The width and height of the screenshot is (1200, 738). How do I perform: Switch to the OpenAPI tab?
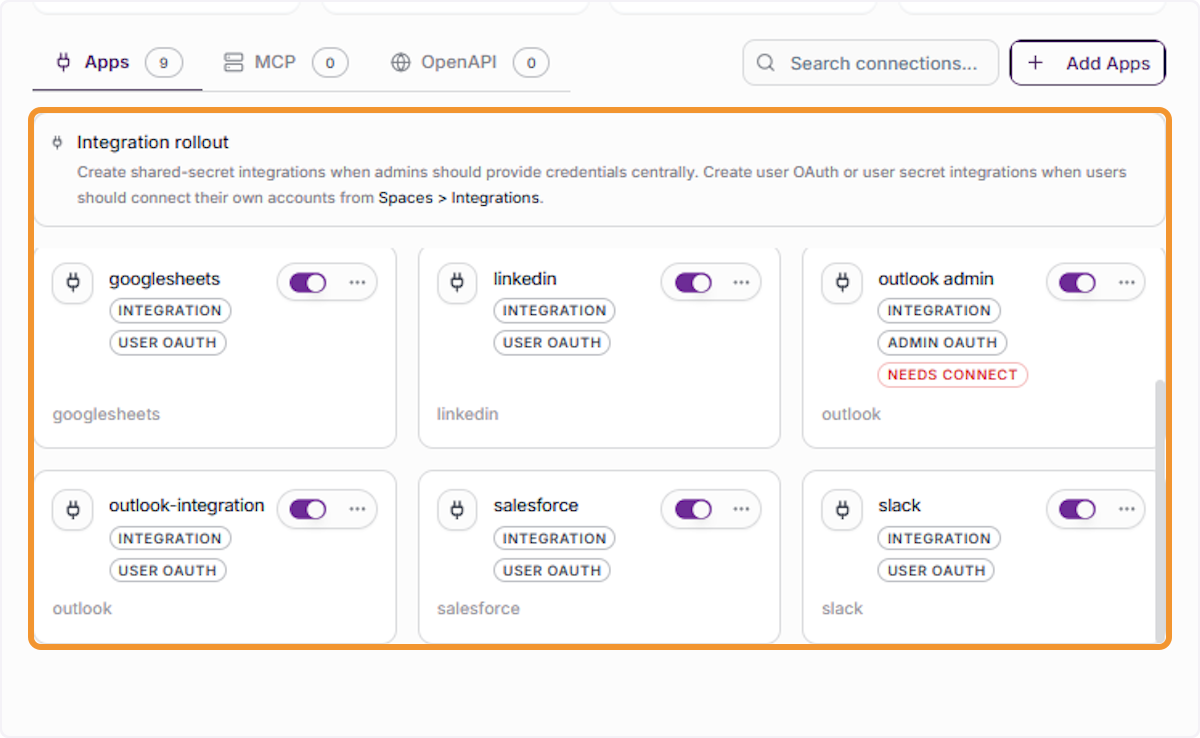(x=469, y=63)
